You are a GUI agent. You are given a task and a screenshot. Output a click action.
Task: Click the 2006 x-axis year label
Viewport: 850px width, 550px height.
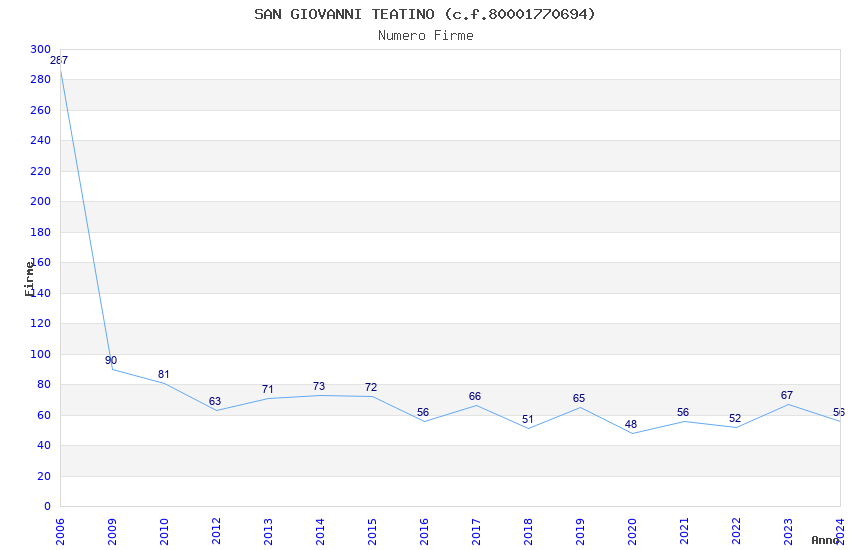coord(60,532)
